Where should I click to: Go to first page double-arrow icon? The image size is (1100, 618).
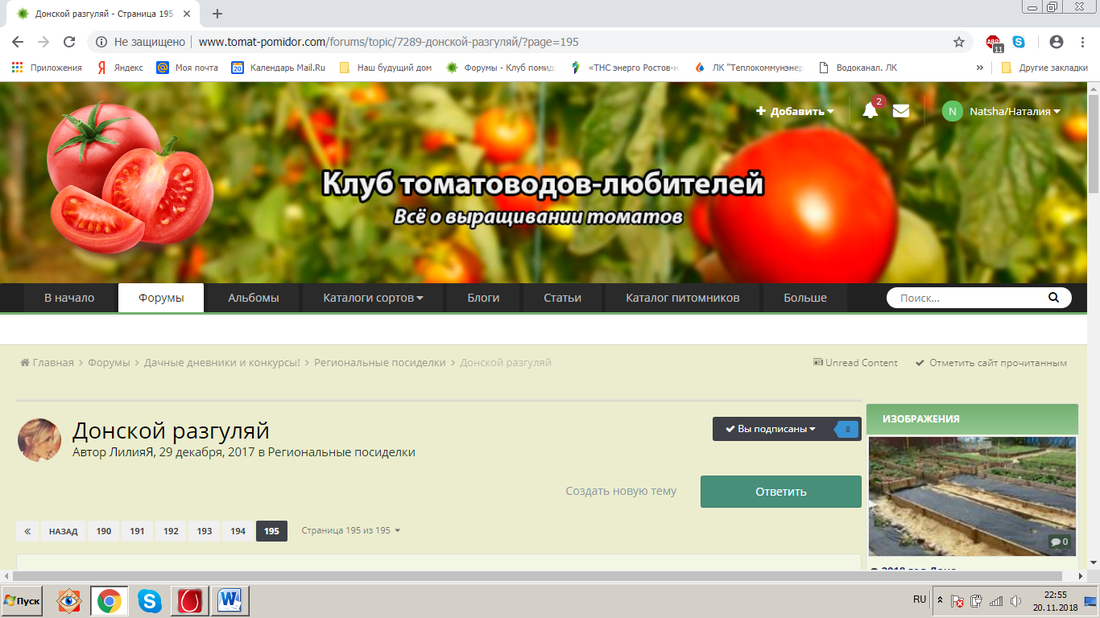click(28, 531)
